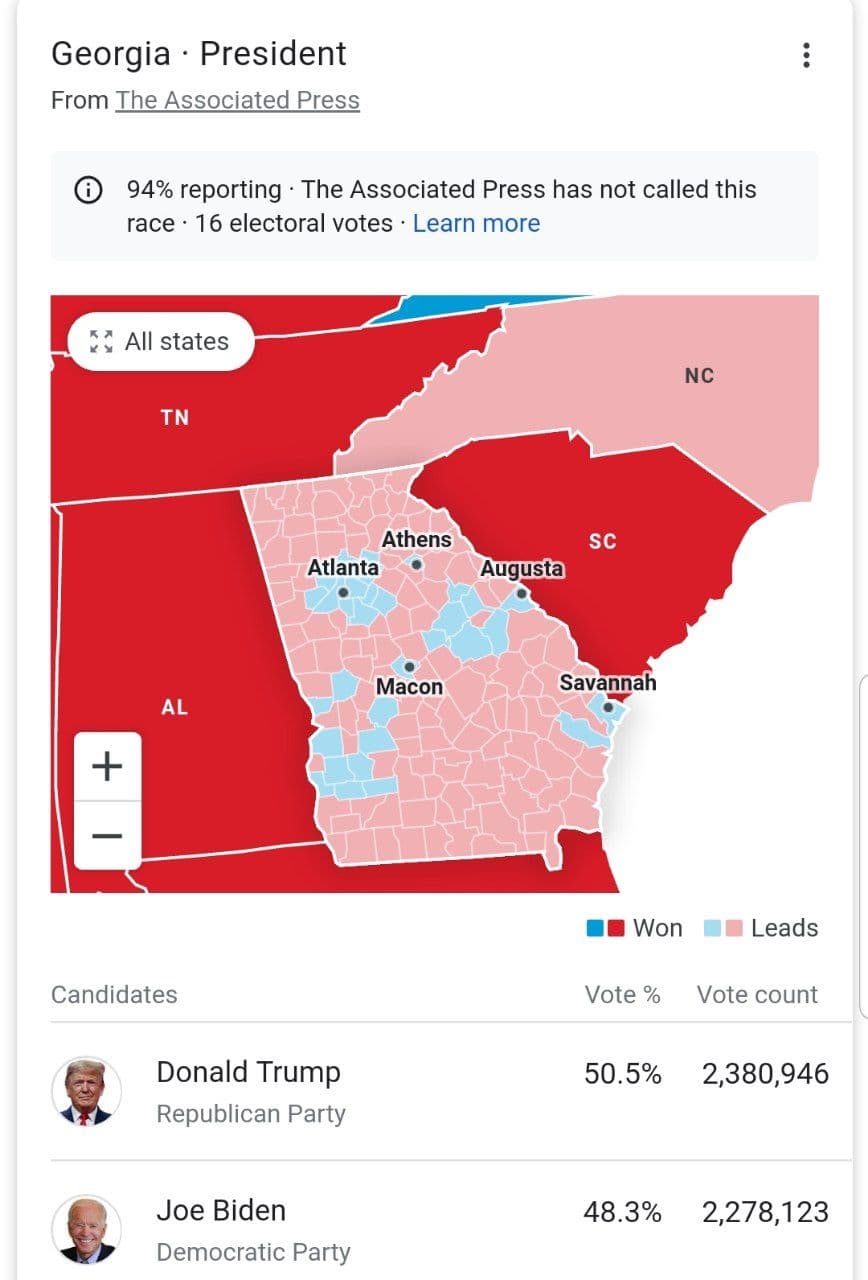868x1280 pixels.
Task: Click the light blue Leads legend swatch
Action: pyautogui.click(x=713, y=928)
